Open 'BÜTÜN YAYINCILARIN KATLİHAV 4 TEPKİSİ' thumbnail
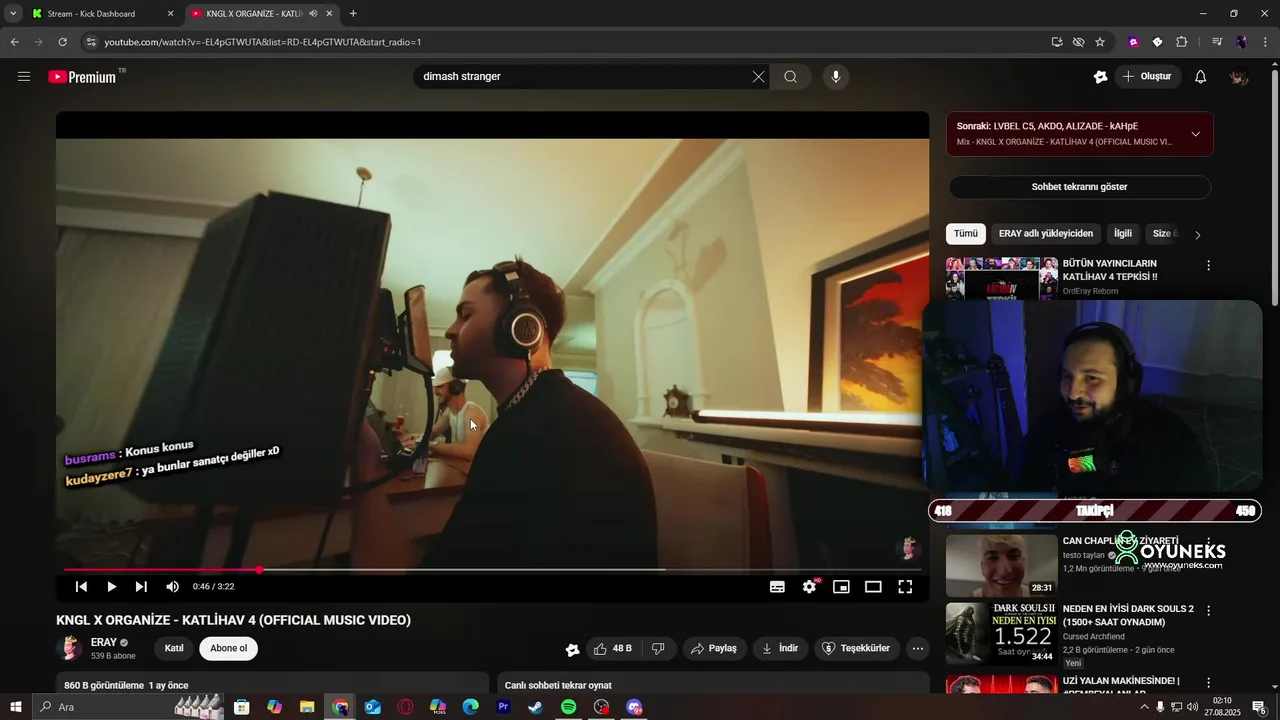This screenshot has width=1280, height=720. tap(1001, 278)
